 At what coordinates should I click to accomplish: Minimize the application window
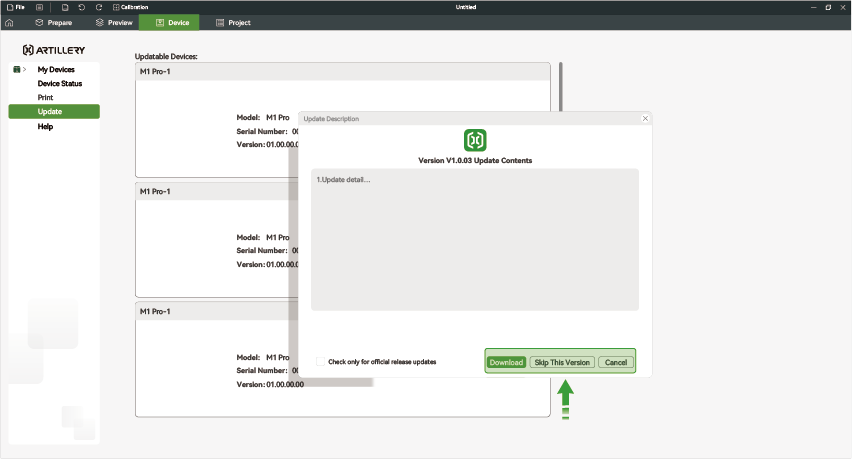pos(813,7)
